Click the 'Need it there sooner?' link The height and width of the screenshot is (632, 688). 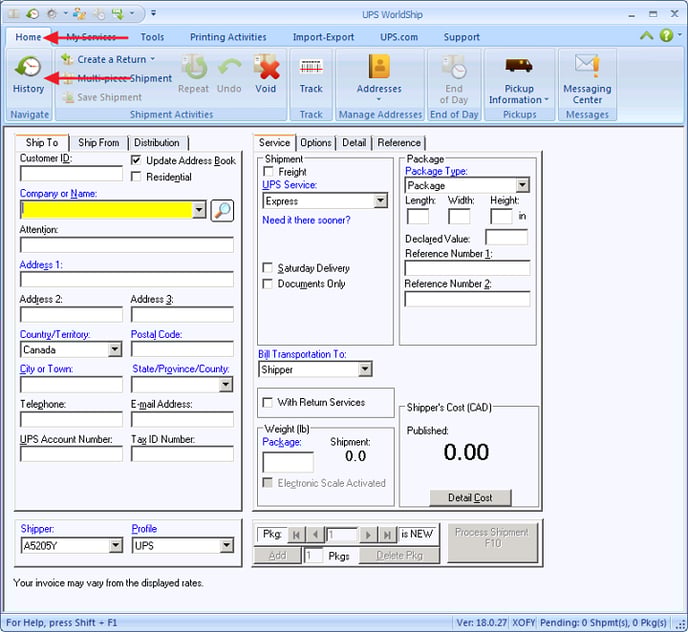click(x=306, y=220)
